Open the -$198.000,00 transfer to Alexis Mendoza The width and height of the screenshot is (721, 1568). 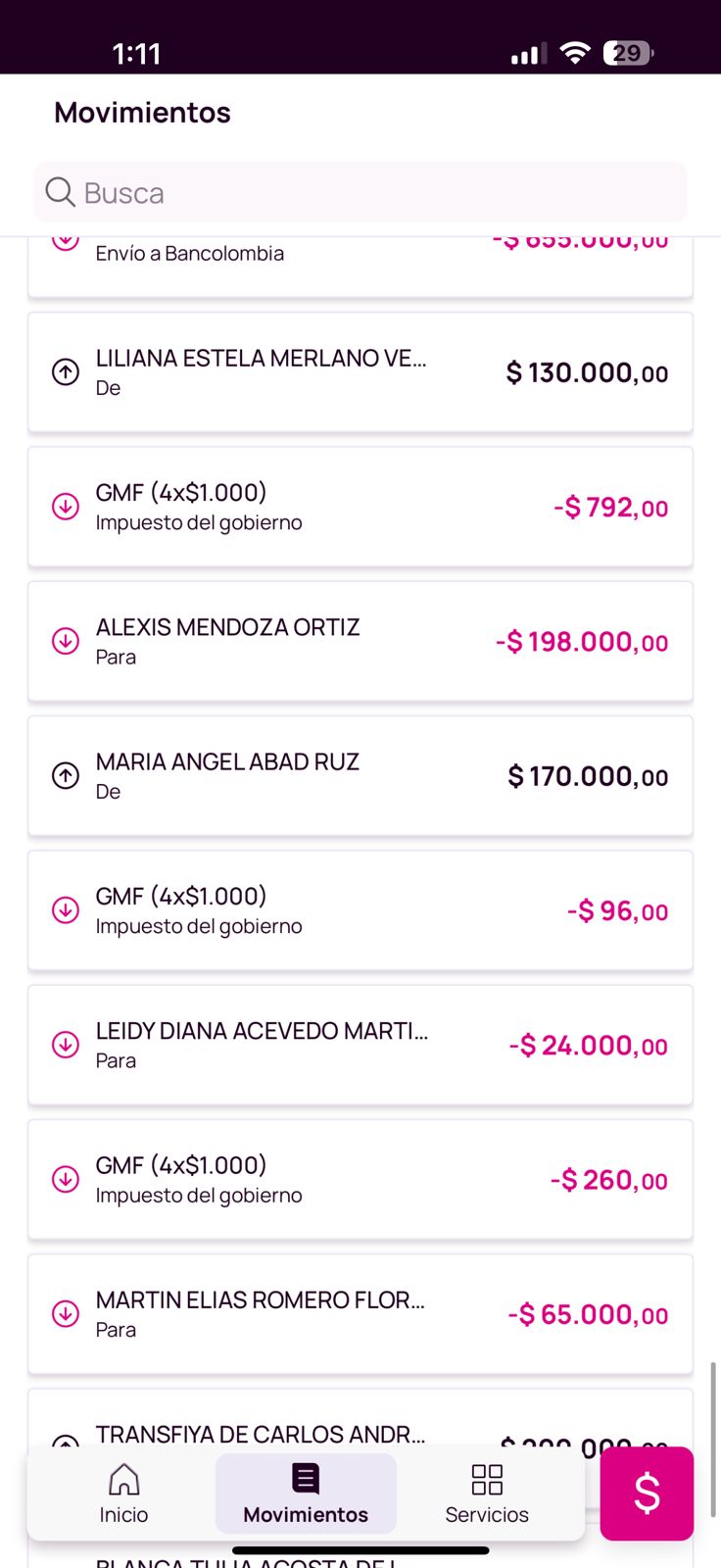click(x=360, y=641)
